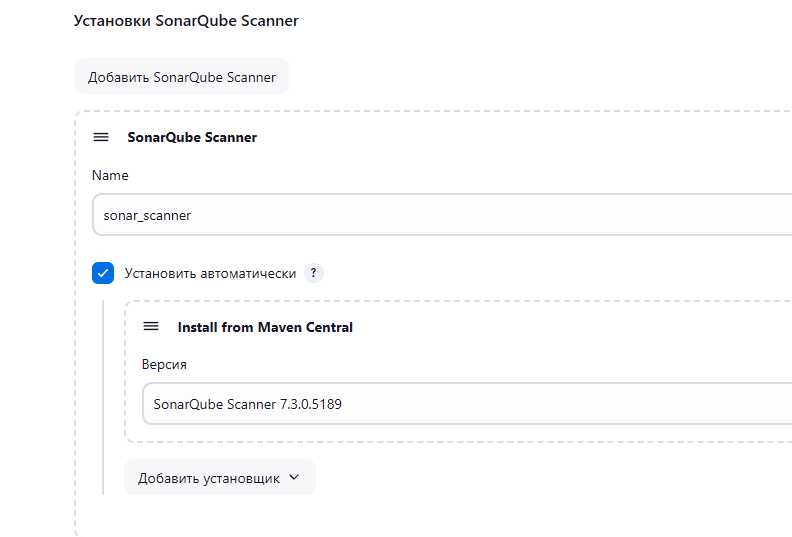Image resolution: width=792 pixels, height=537 pixels.
Task: Click the chevron arrow on Добавить установщик
Action: pos(294,477)
